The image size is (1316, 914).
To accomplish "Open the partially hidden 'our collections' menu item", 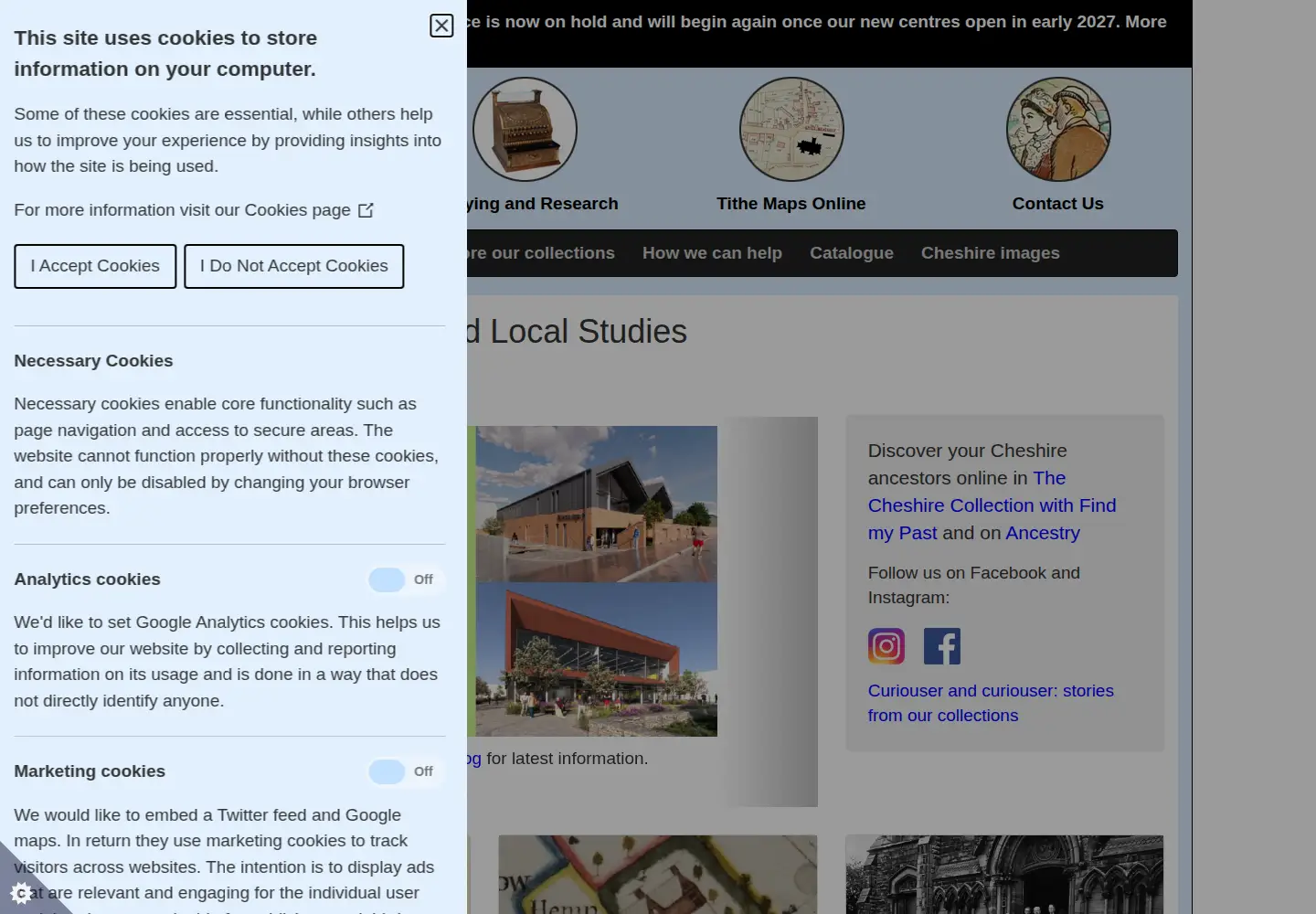I will (x=541, y=253).
